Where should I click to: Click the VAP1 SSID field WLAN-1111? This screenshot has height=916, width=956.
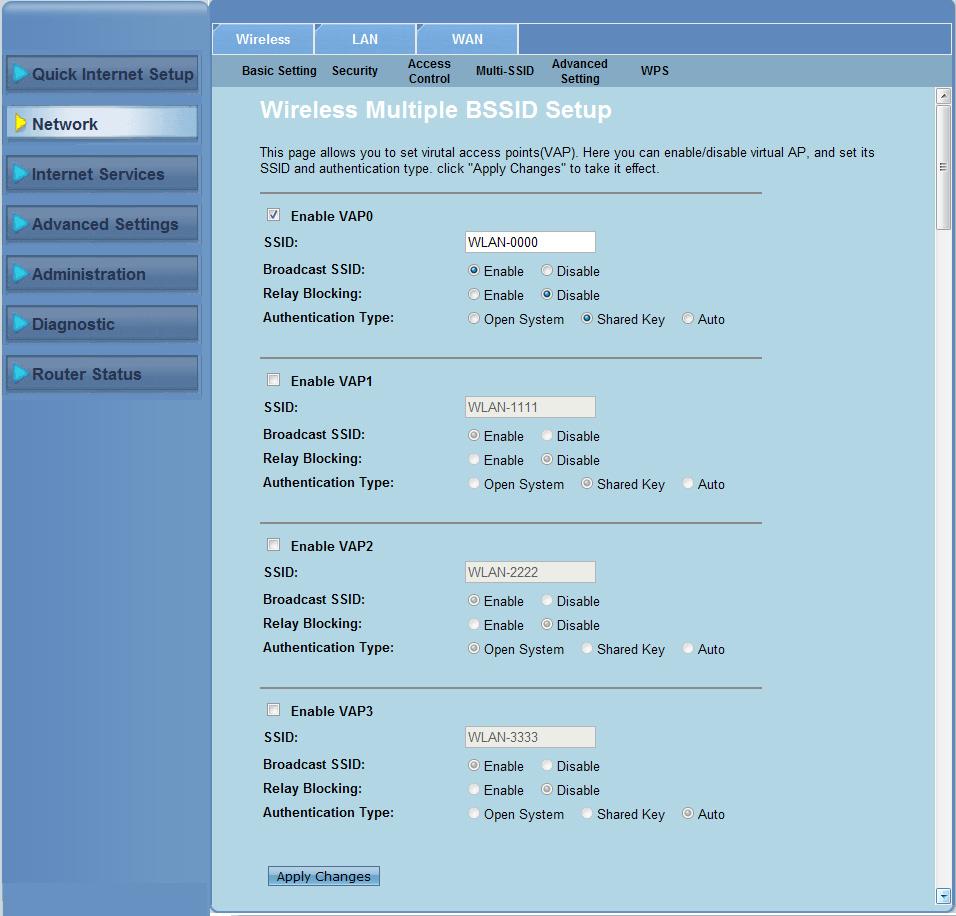pos(530,407)
